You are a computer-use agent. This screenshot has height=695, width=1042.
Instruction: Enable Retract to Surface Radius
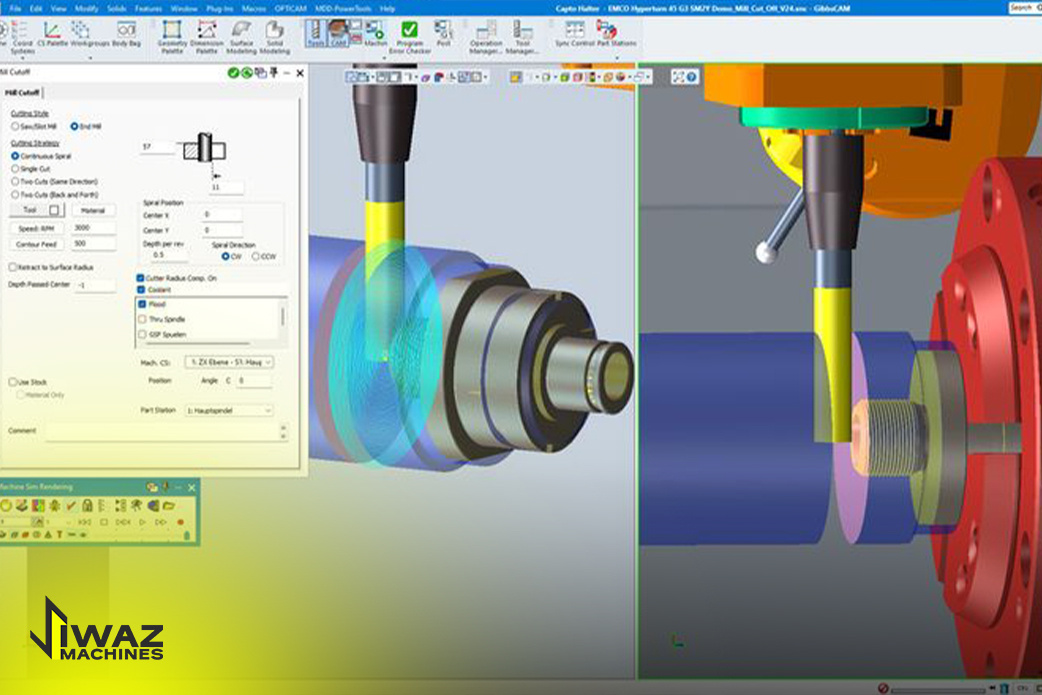51,267
